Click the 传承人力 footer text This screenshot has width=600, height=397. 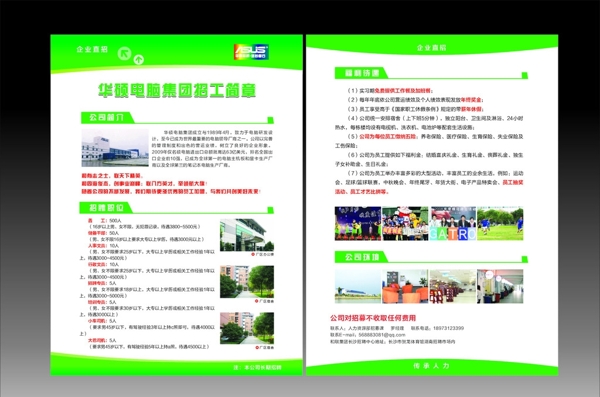[431, 366]
